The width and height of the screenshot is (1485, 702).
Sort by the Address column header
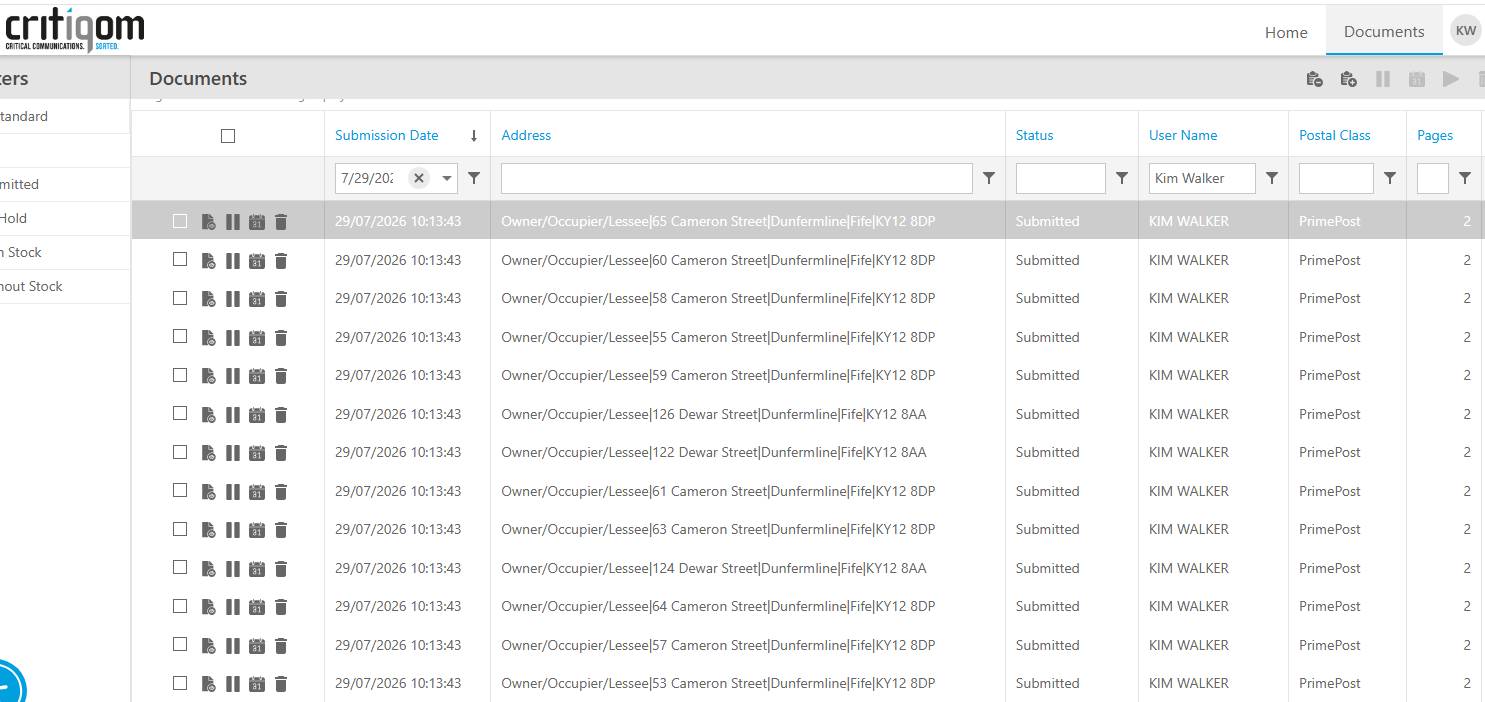point(526,135)
